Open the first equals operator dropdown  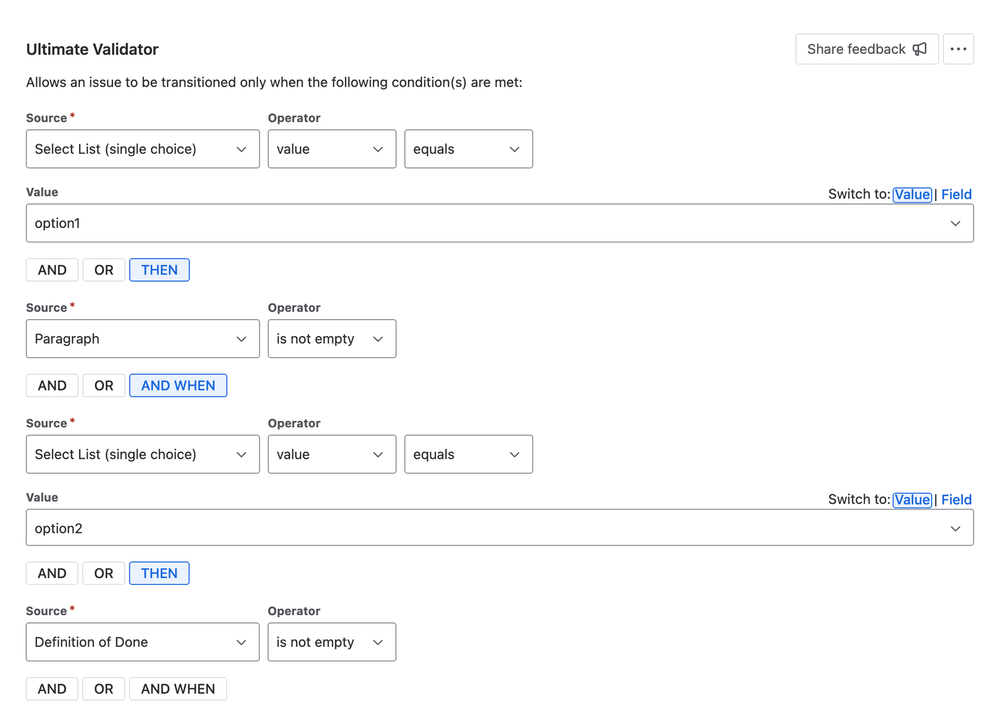[468, 149]
